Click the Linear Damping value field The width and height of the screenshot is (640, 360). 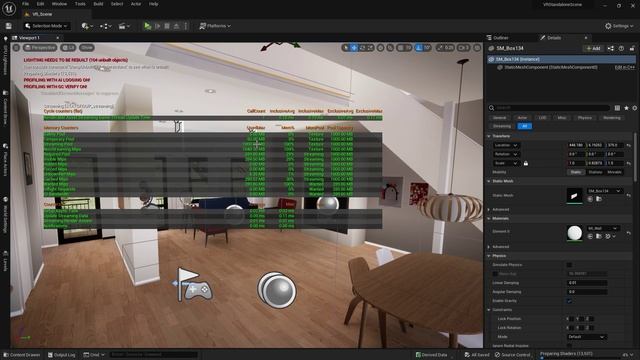coord(587,283)
